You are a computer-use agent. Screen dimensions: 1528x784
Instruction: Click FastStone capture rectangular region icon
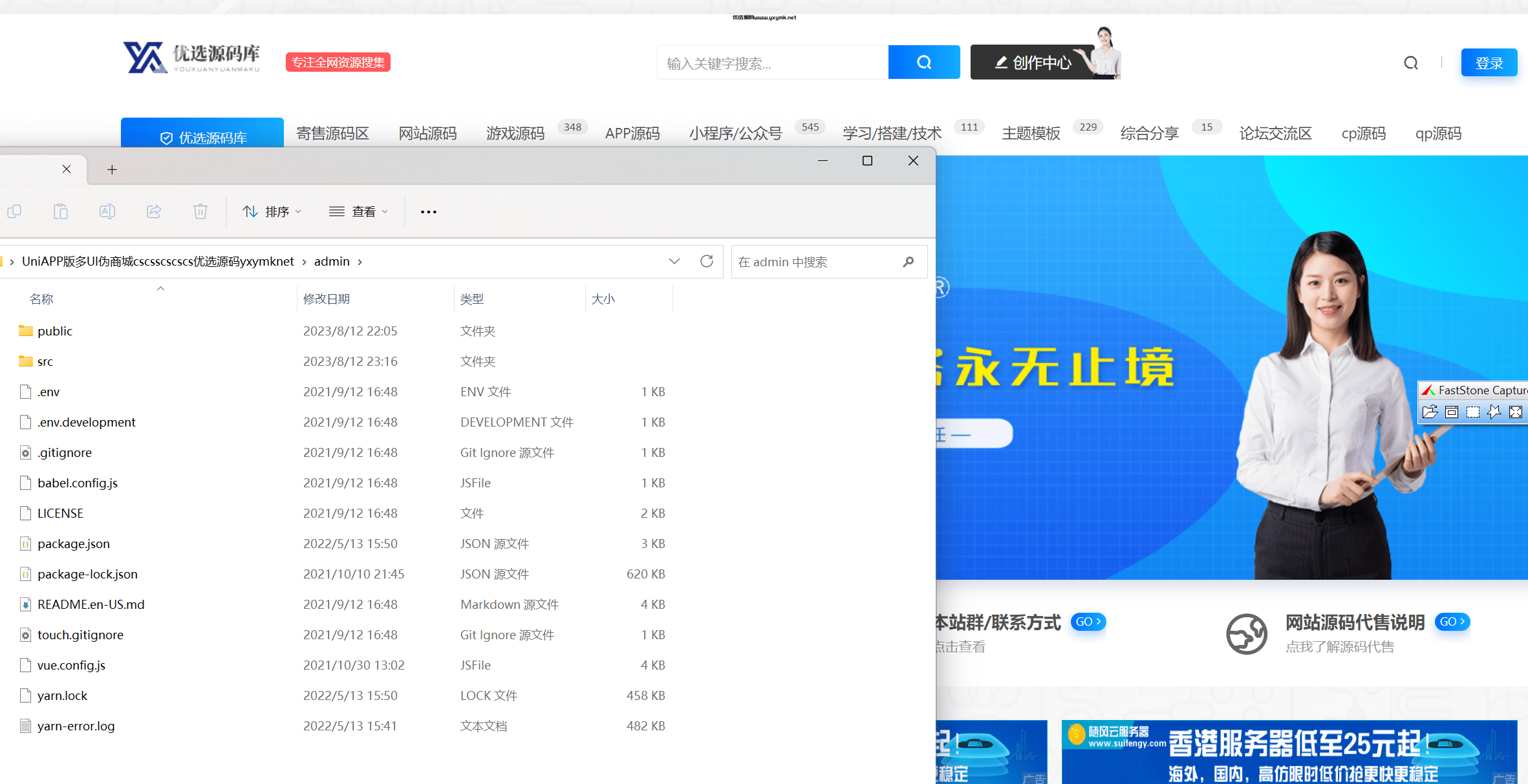click(1473, 412)
